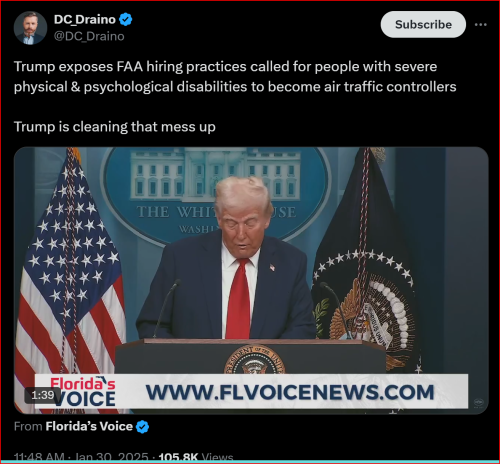Click the Florida's Voice logo in video banner
The width and height of the screenshot is (500, 464).
coord(83,392)
